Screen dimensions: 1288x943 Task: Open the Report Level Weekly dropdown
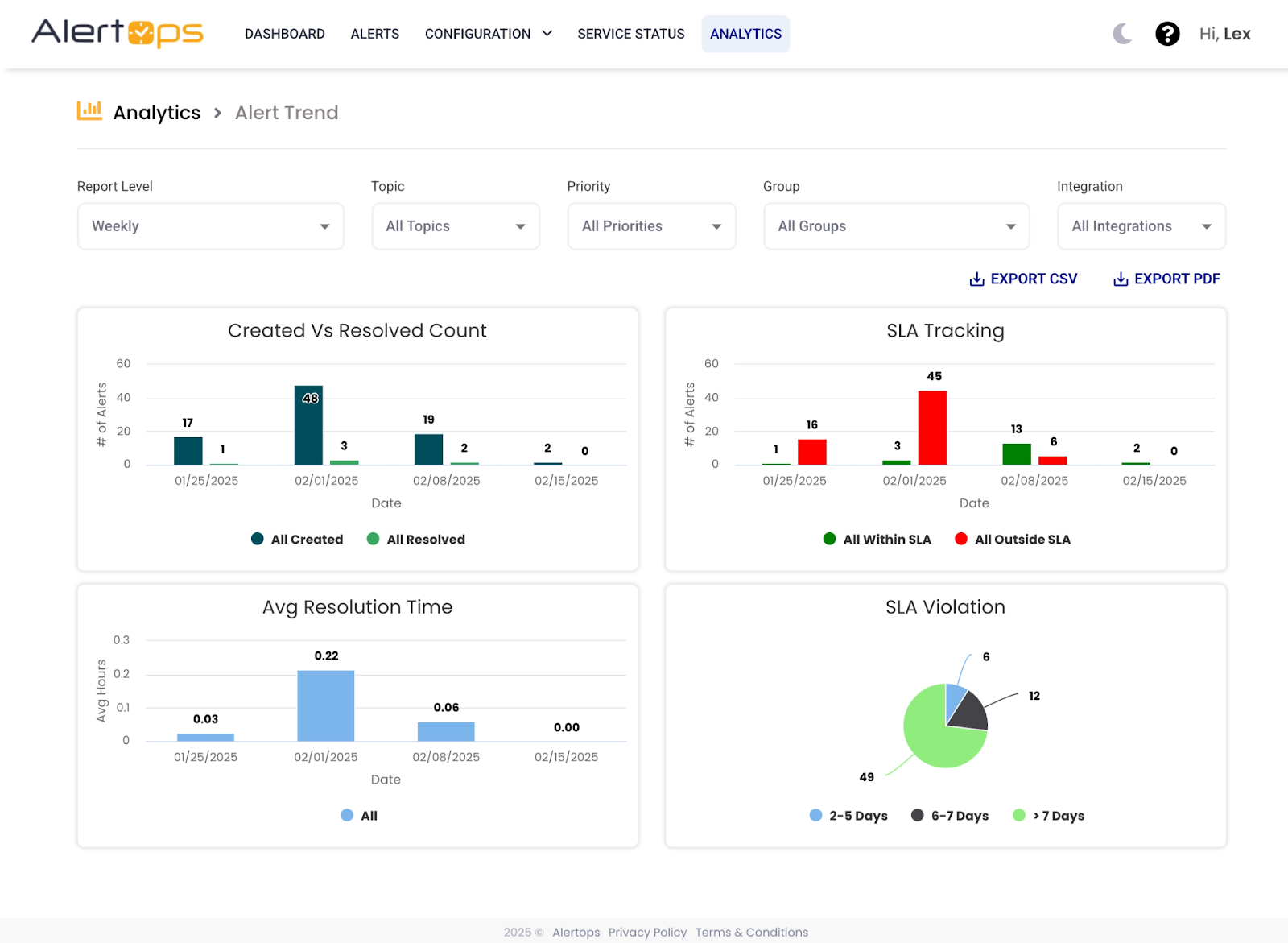(211, 226)
